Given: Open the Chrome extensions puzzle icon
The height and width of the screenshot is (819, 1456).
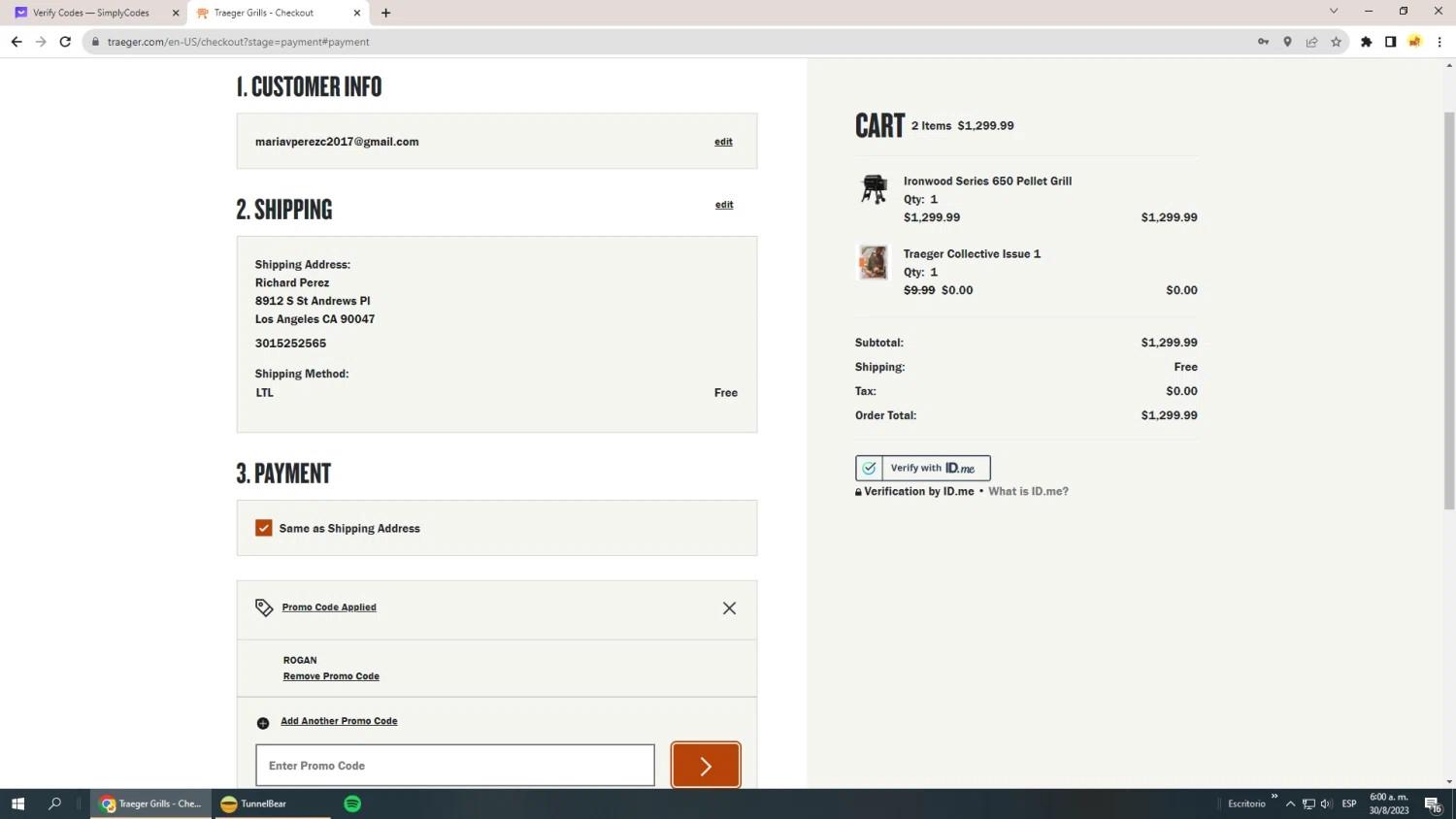Looking at the screenshot, I should point(1367,42).
